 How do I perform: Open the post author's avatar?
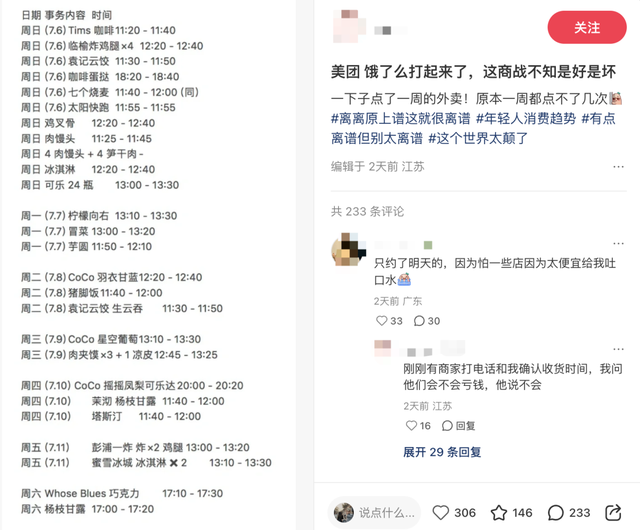(x=349, y=26)
